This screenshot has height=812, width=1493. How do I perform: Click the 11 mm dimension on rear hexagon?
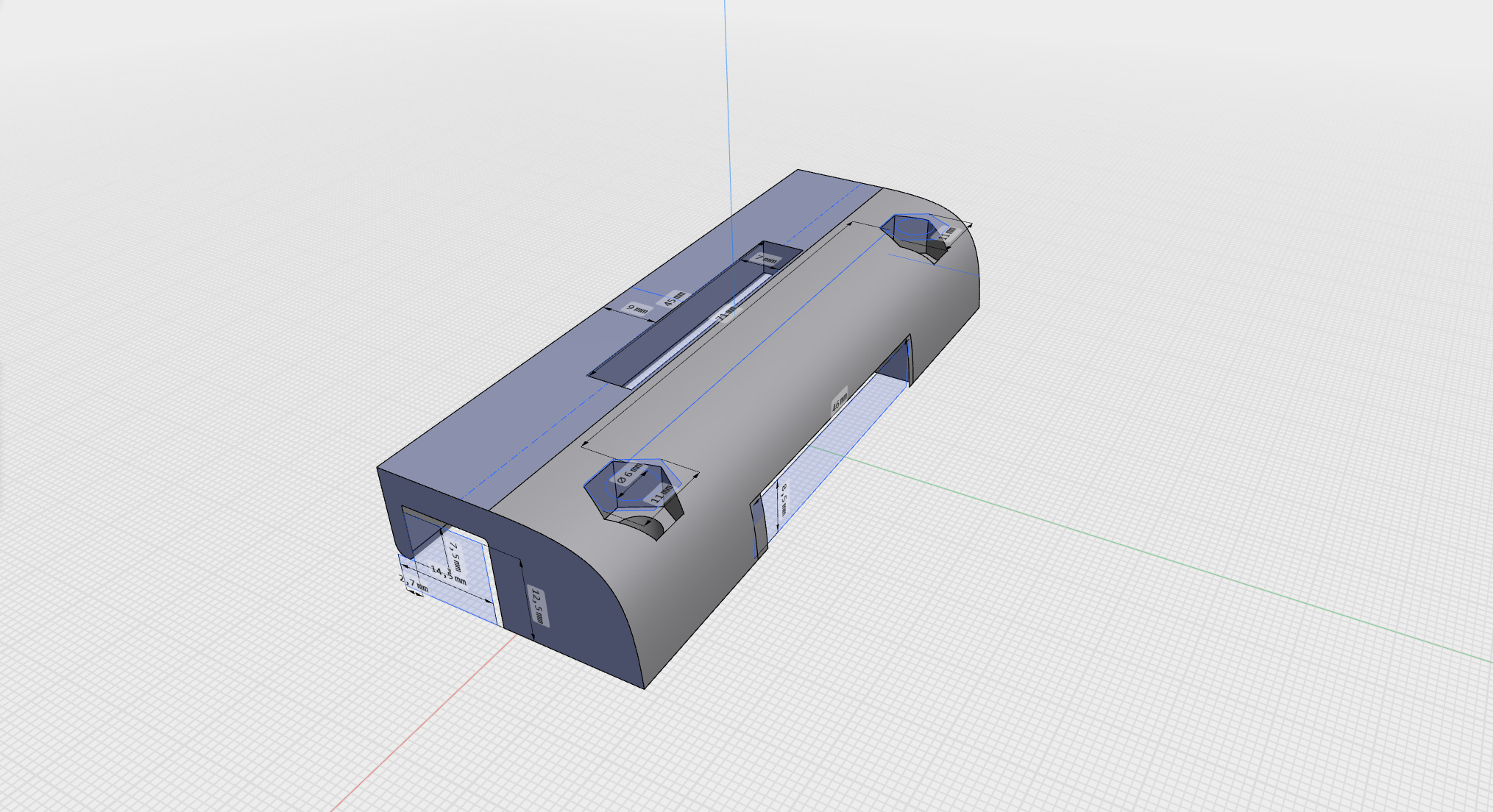click(948, 235)
